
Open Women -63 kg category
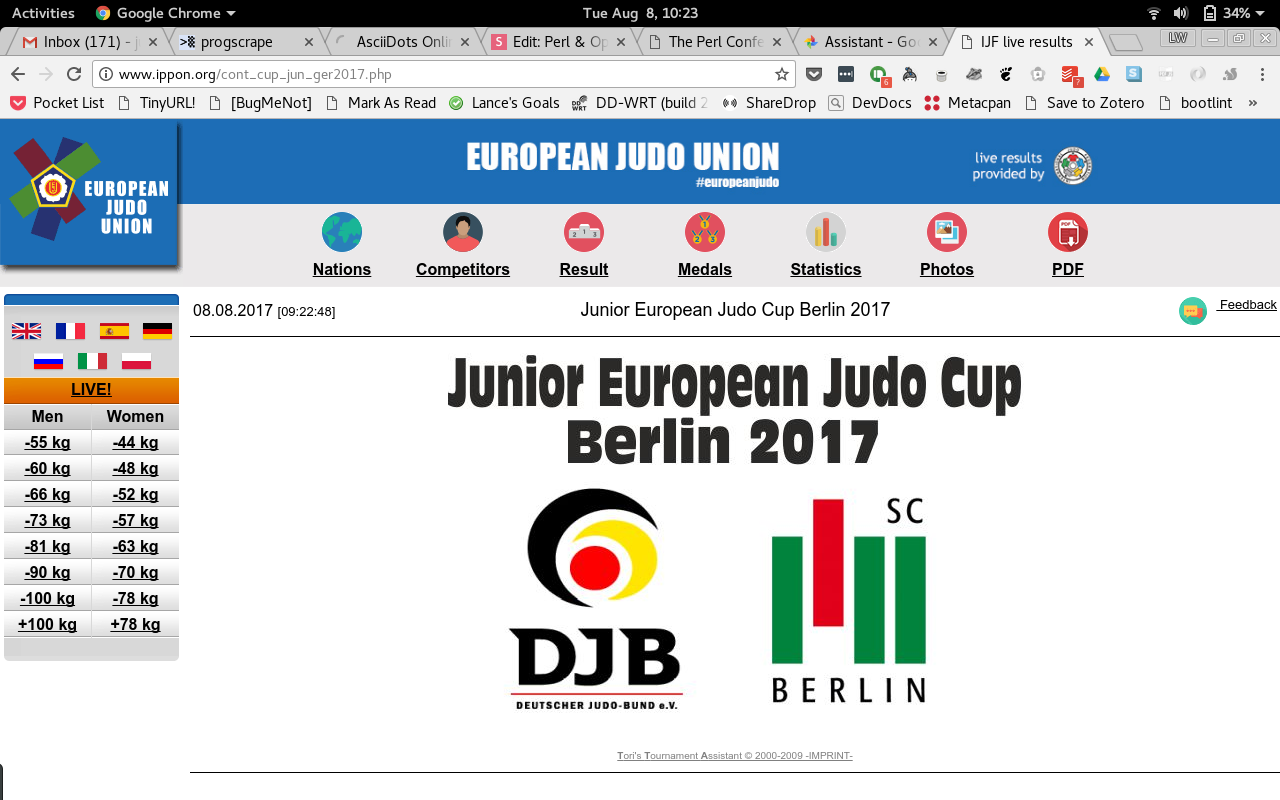pos(135,547)
